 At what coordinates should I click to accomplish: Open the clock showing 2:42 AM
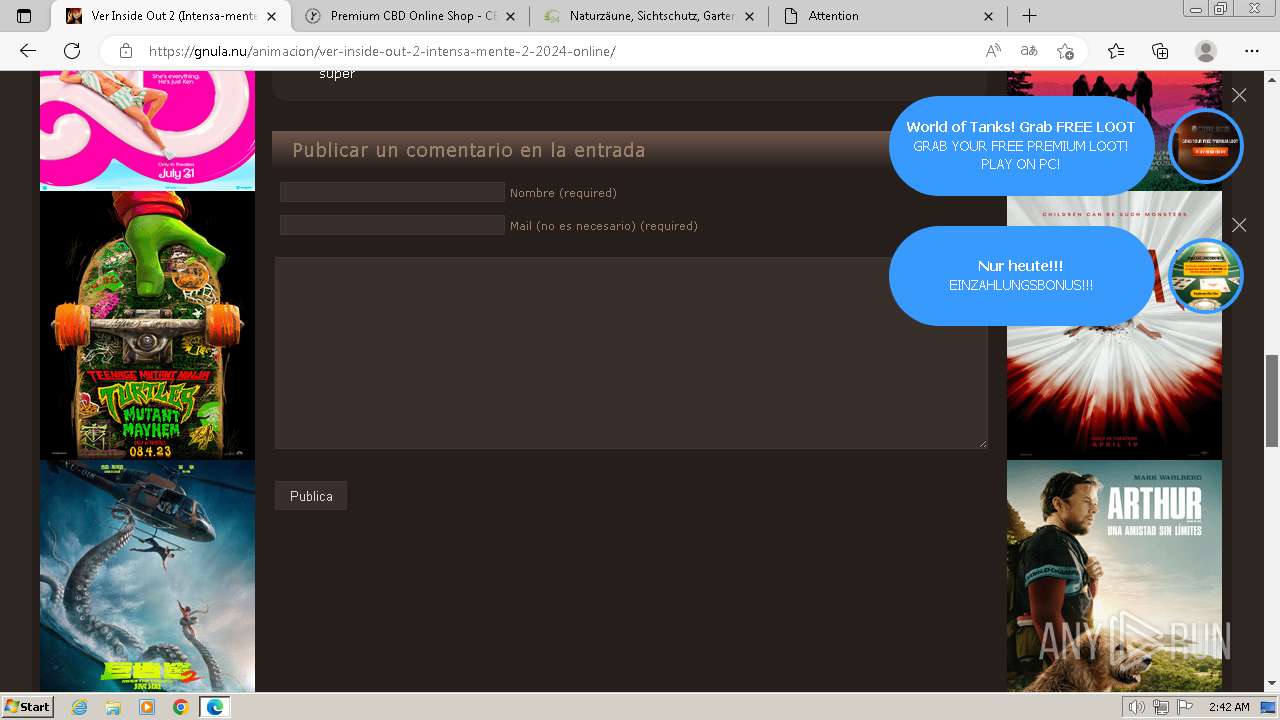[1229, 707]
